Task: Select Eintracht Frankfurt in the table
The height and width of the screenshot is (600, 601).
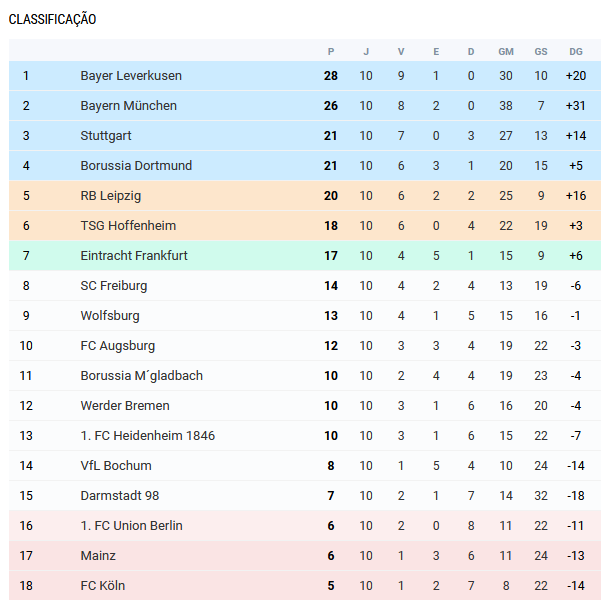Action: coord(134,256)
